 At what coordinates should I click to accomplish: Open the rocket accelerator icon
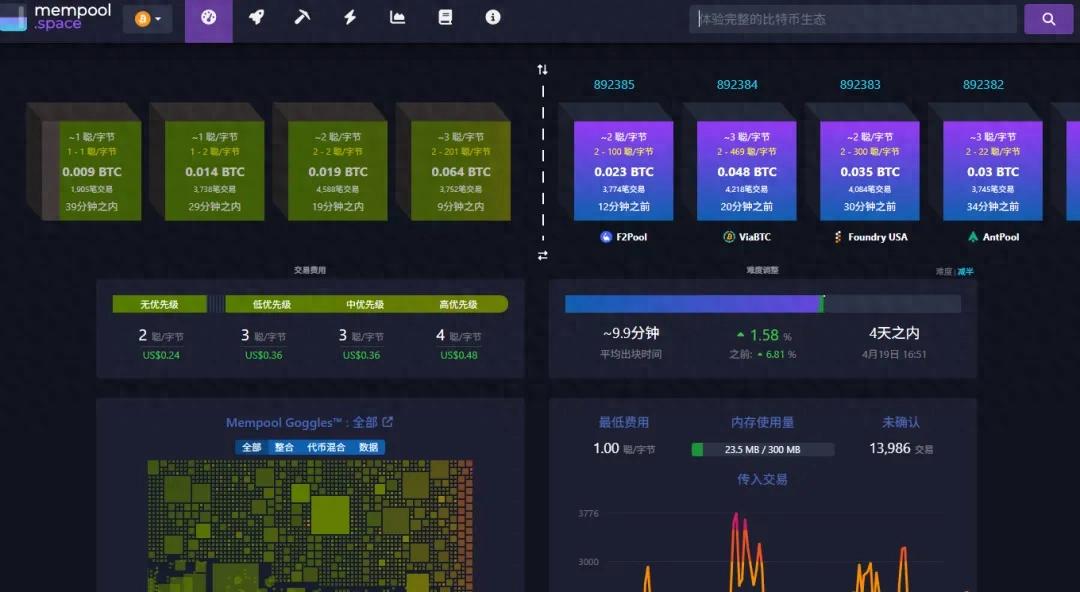[x=257, y=17]
